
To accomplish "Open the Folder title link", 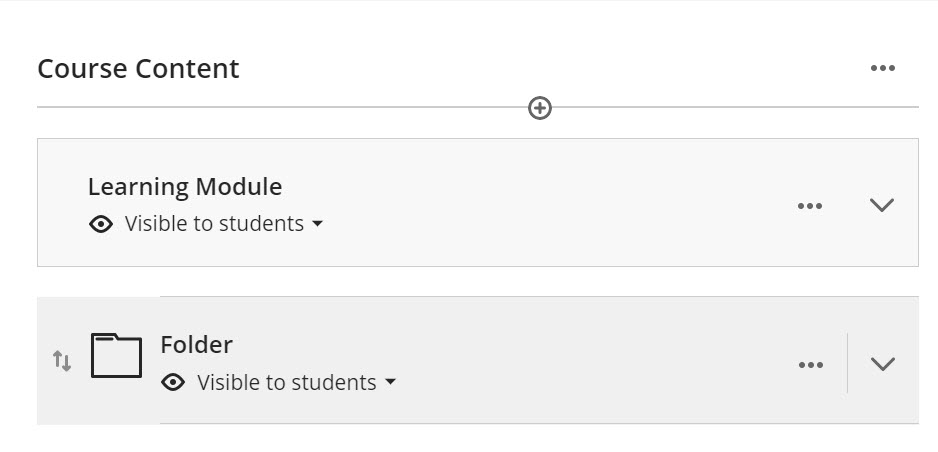I will pyautogui.click(x=196, y=345).
